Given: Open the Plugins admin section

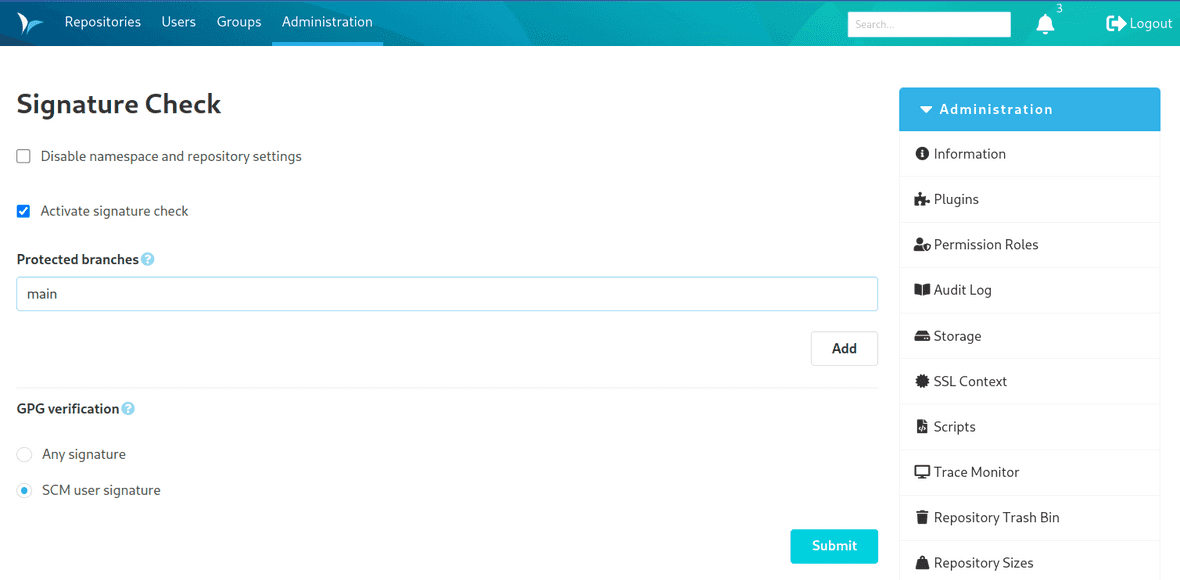Looking at the screenshot, I should pos(954,199).
